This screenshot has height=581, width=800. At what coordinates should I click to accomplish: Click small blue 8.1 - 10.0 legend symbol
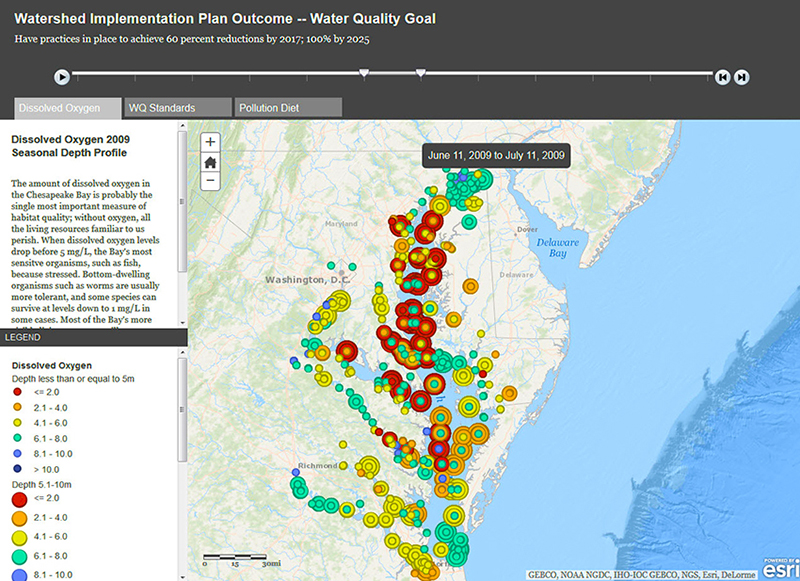[x=17, y=453]
